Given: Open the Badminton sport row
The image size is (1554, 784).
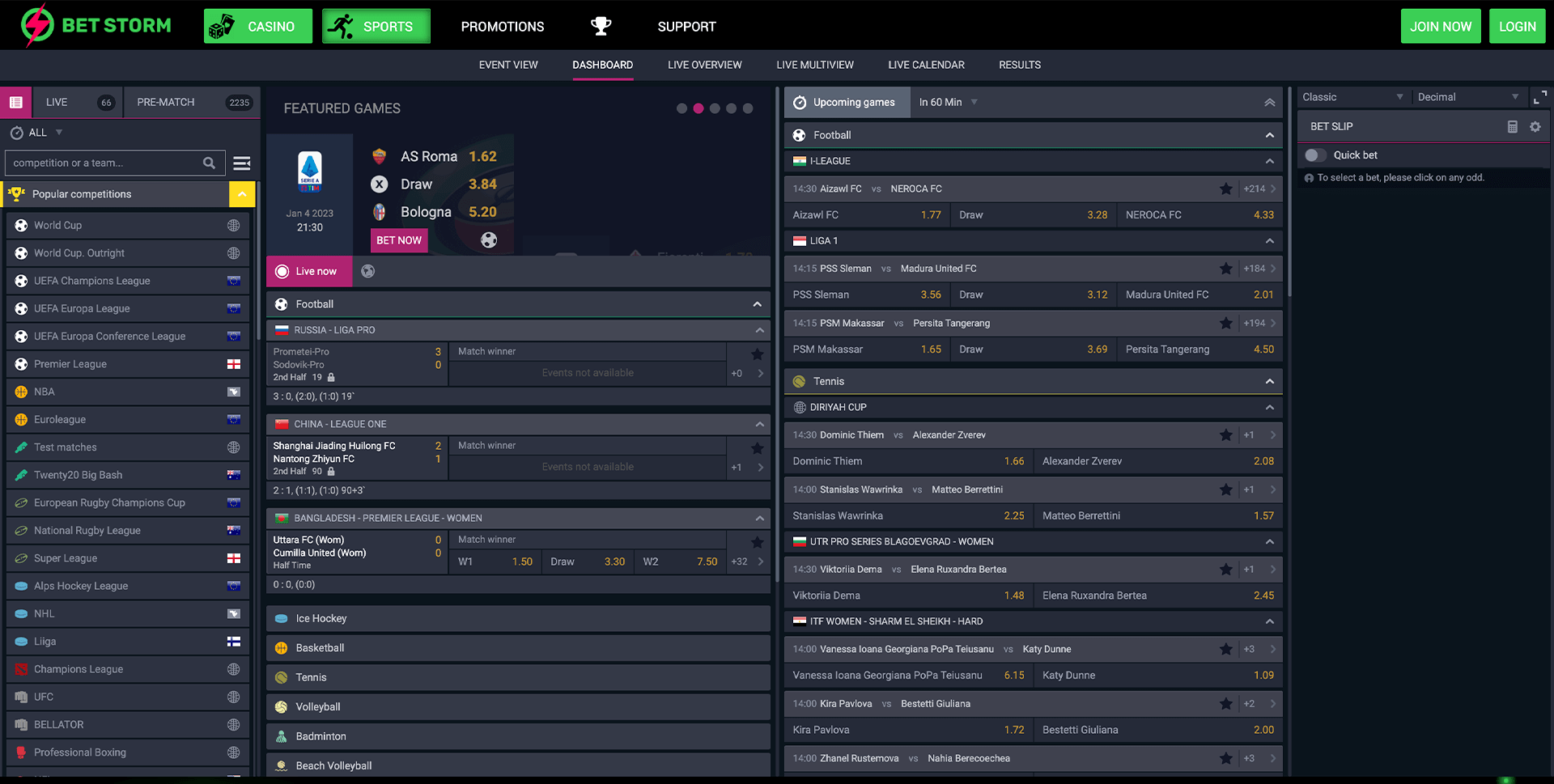Looking at the screenshot, I should (518, 736).
